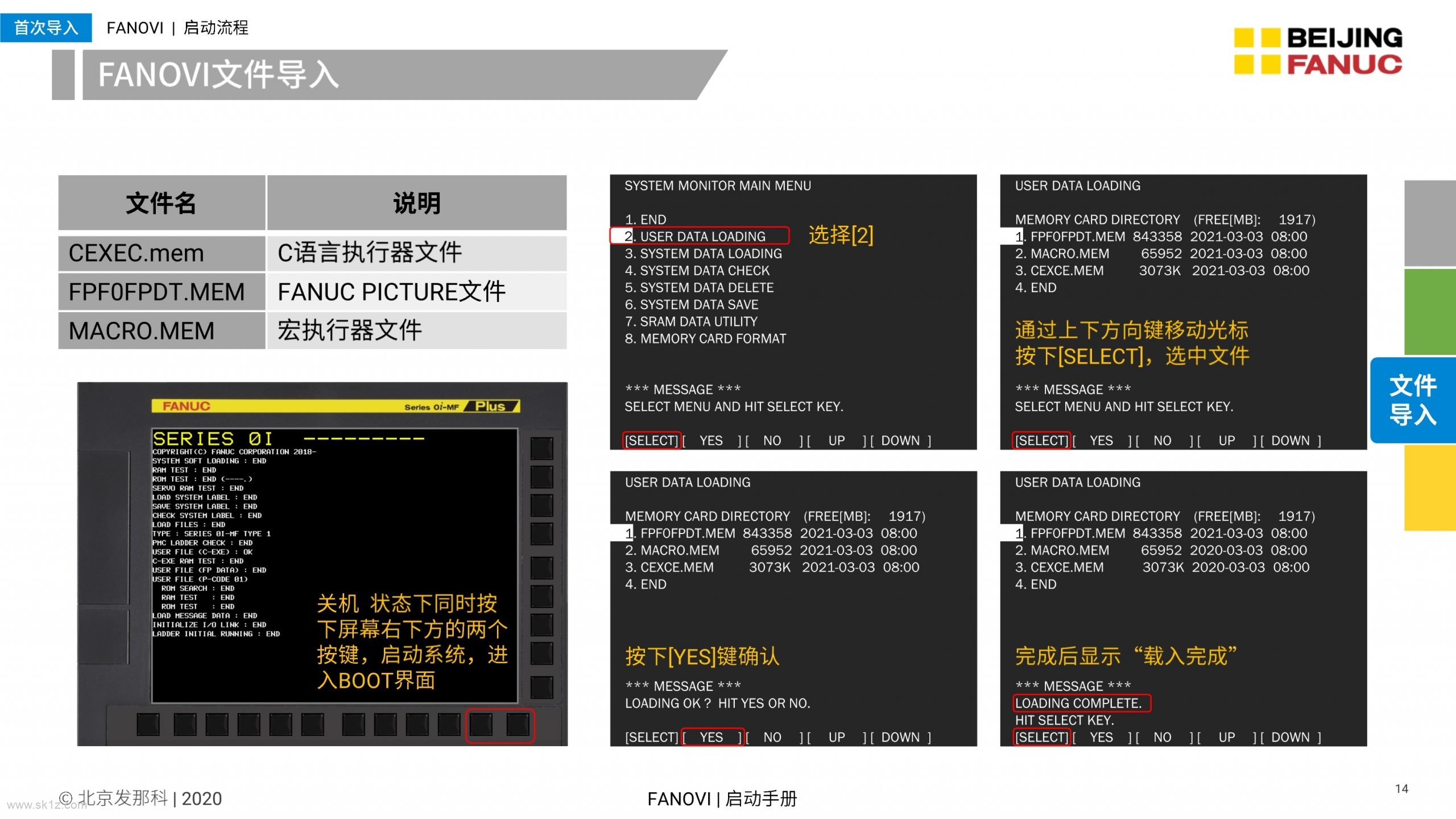The width and height of the screenshot is (1456, 819).
Task: Click the gray side tab above green
Action: click(x=1430, y=223)
